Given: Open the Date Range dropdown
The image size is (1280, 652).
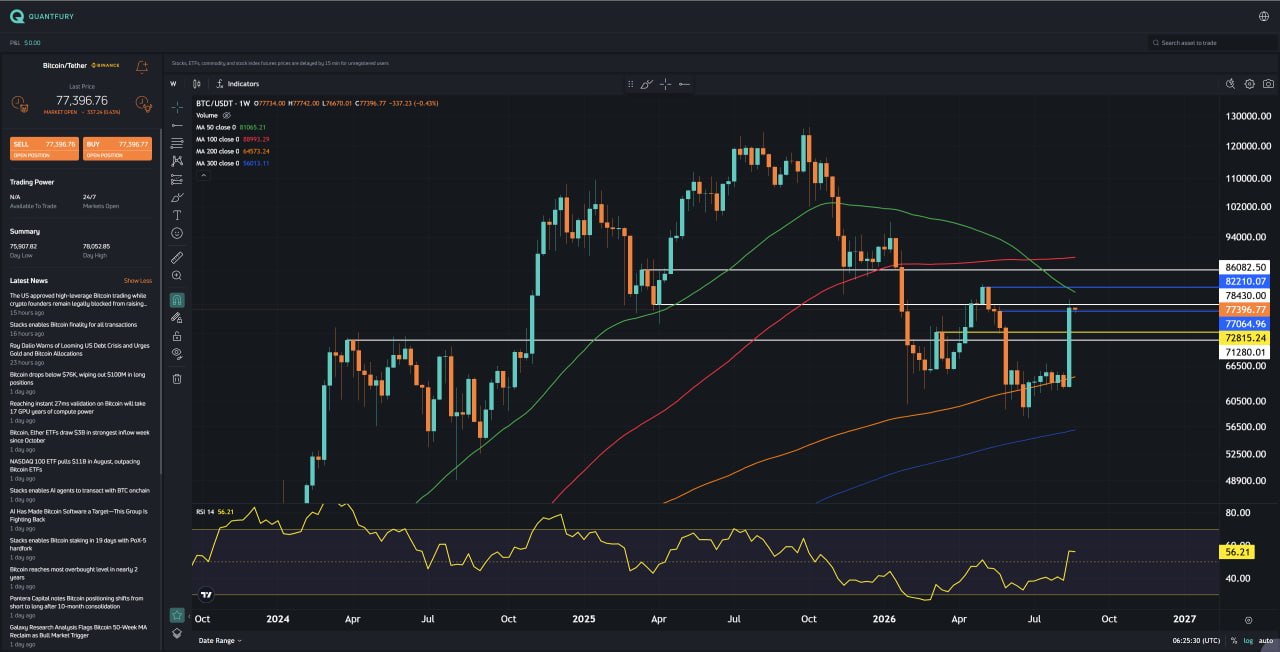Looking at the screenshot, I should point(220,640).
